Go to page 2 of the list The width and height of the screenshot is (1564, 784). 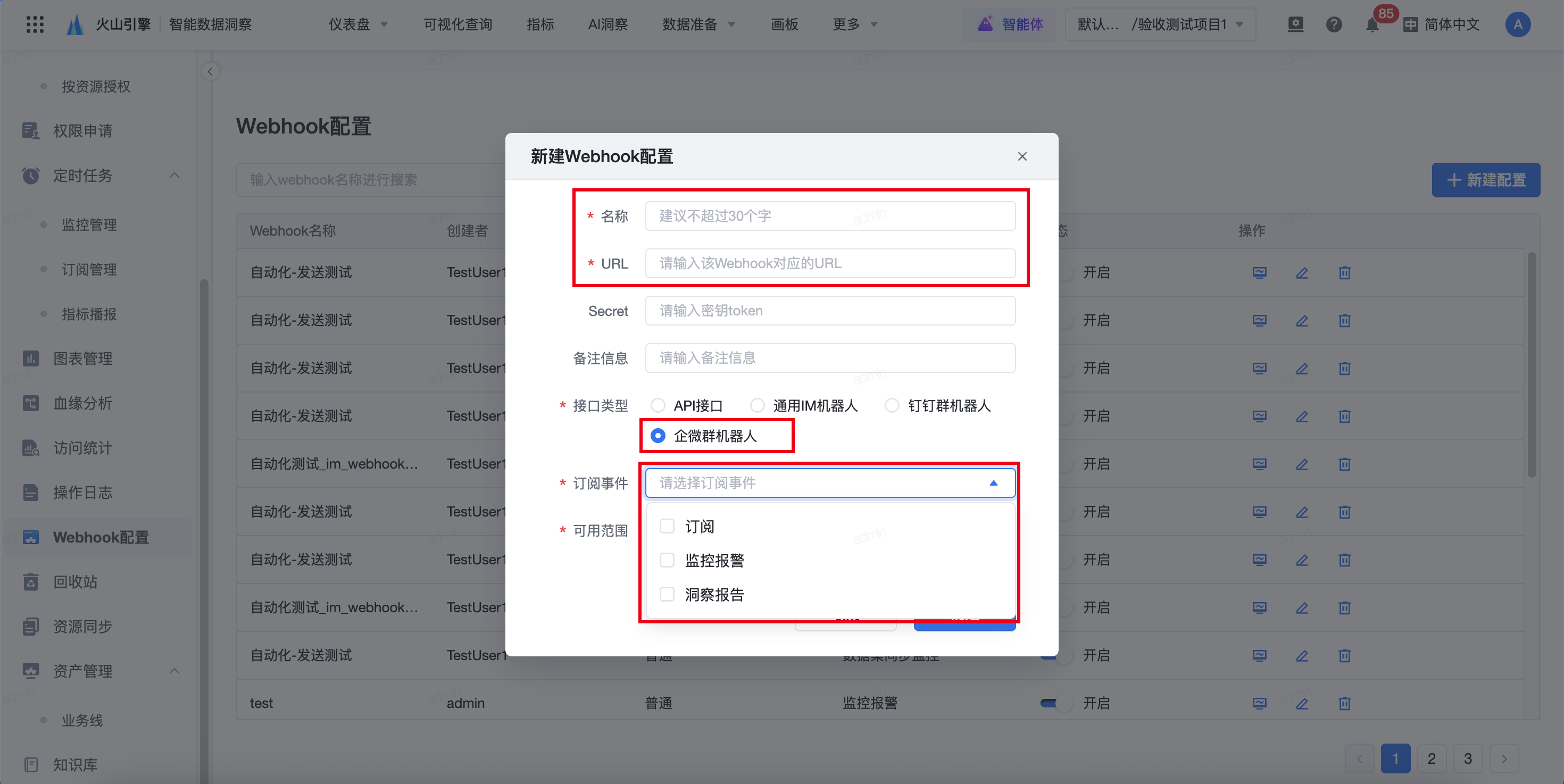coord(1431,758)
